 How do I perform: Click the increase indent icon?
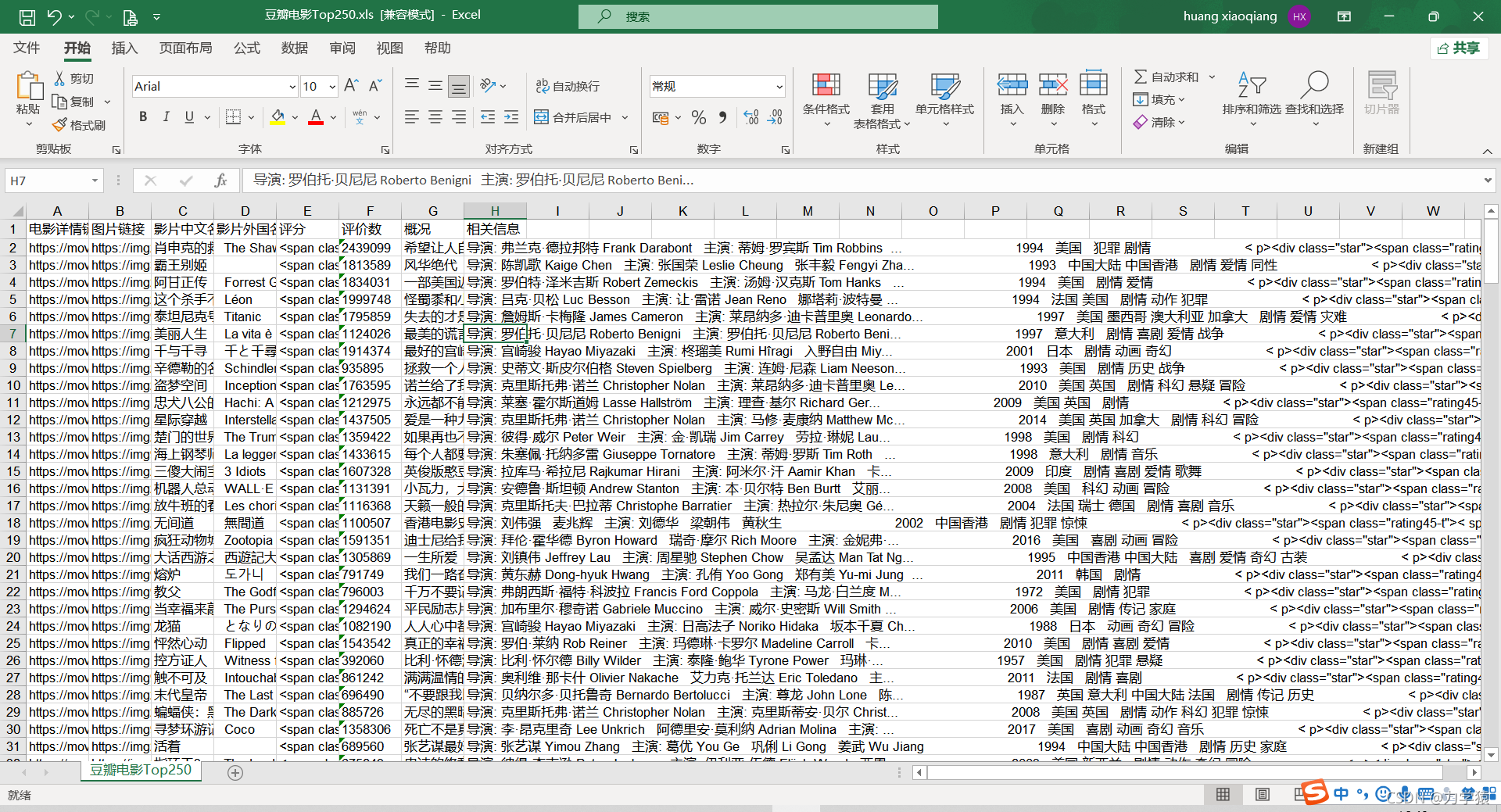511,117
